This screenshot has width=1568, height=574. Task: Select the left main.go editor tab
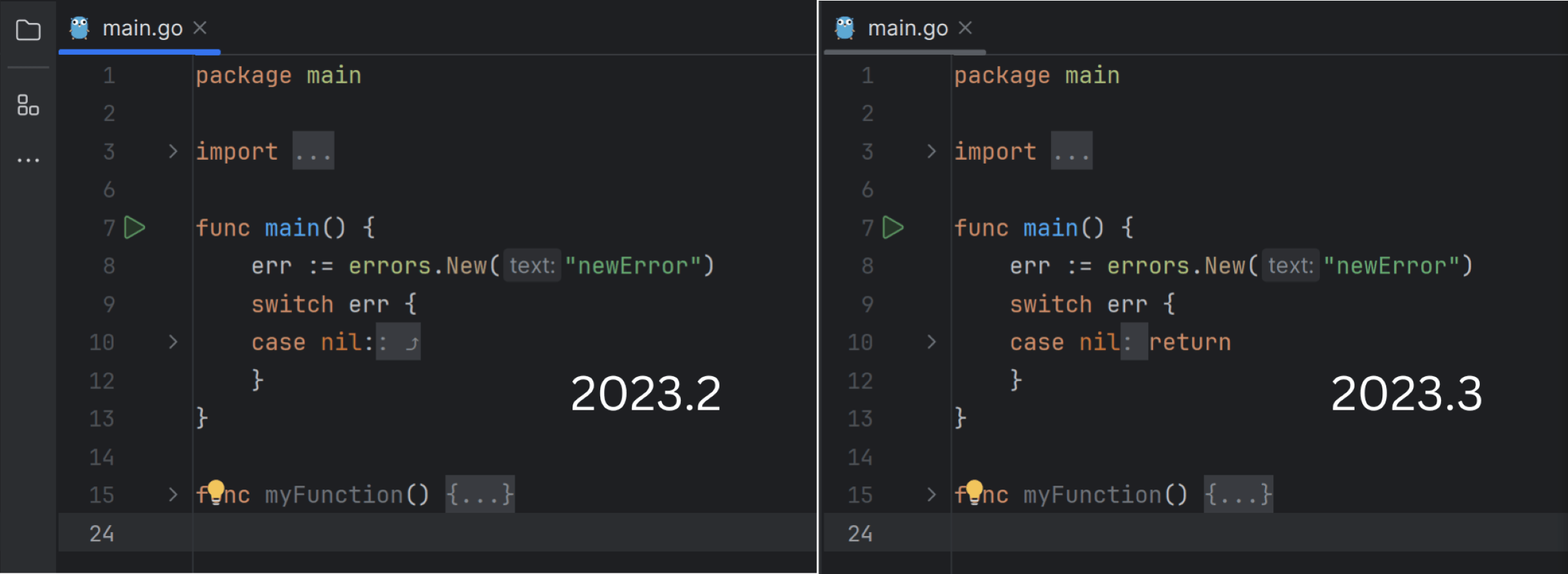tap(142, 28)
